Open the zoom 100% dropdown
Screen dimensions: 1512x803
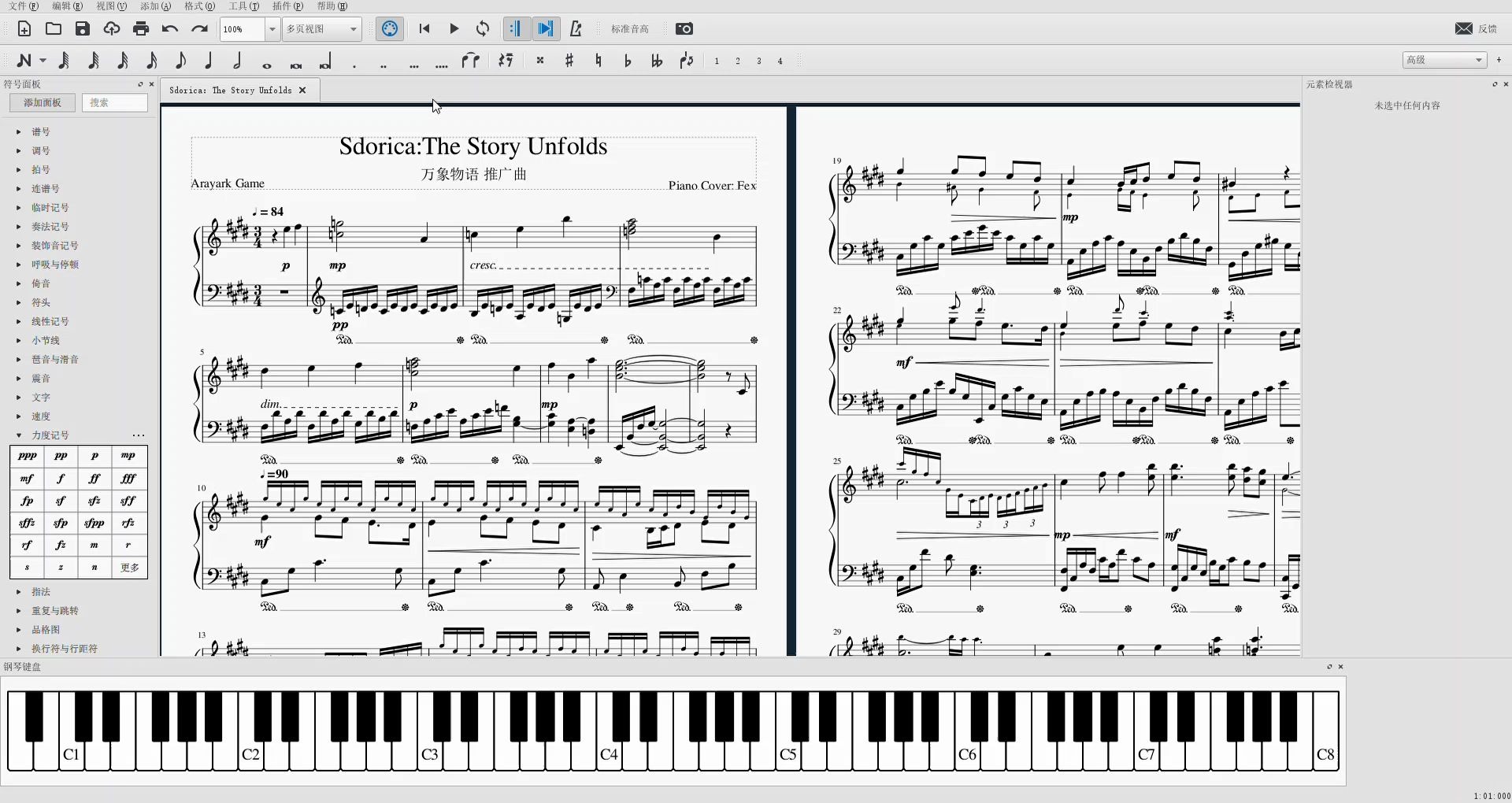[272, 29]
